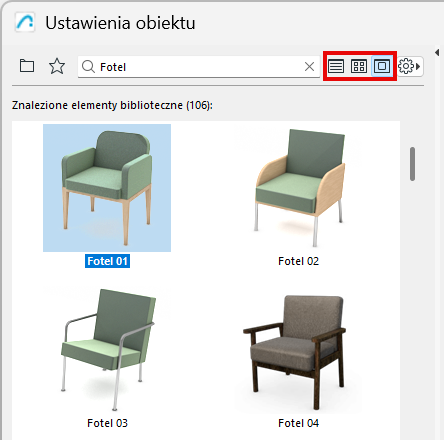444x440 pixels.
Task: Switch to large preview view
Action: (382, 66)
